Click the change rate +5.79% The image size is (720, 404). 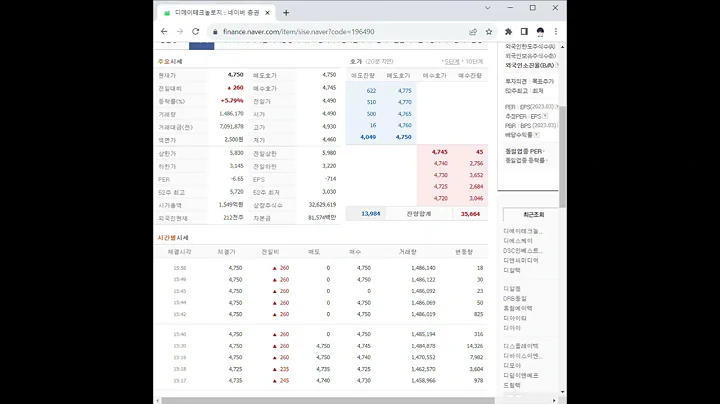[232, 101]
